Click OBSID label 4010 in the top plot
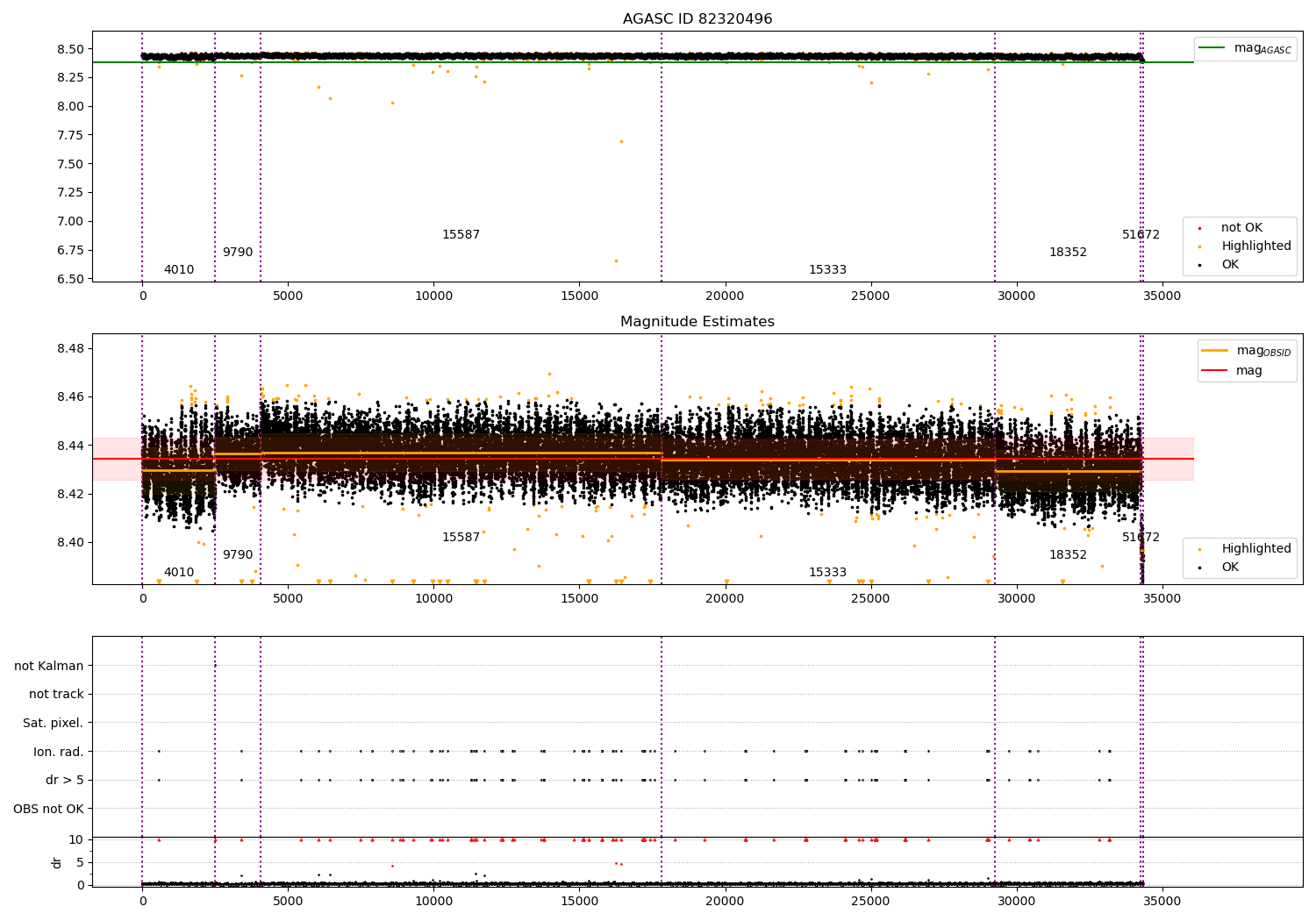 [x=179, y=270]
